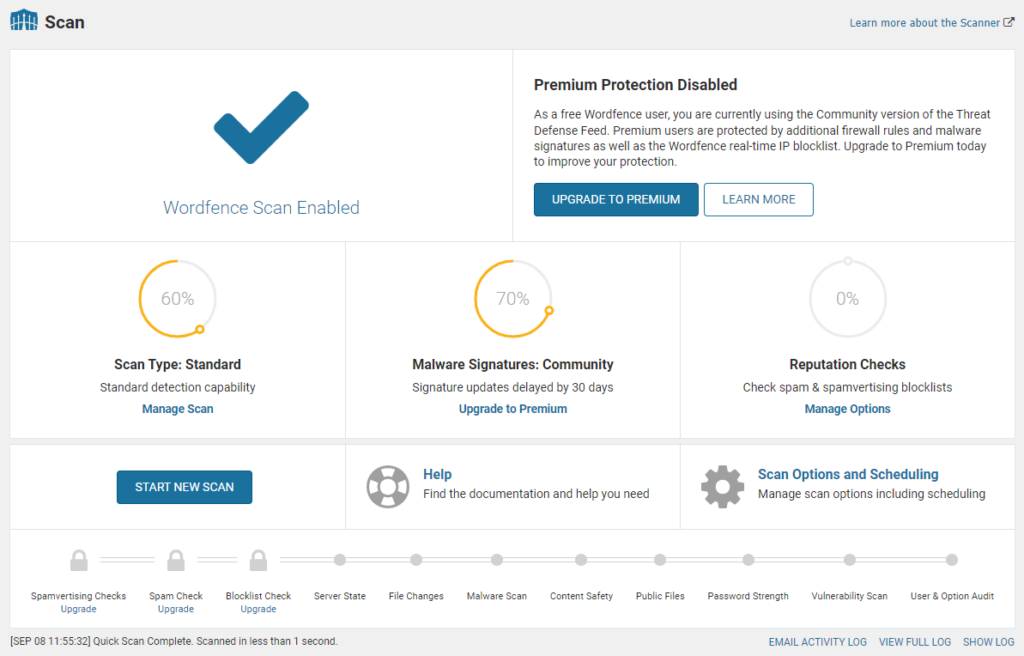The width and height of the screenshot is (1024, 656).
Task: Click Show Log
Action: [989, 642]
